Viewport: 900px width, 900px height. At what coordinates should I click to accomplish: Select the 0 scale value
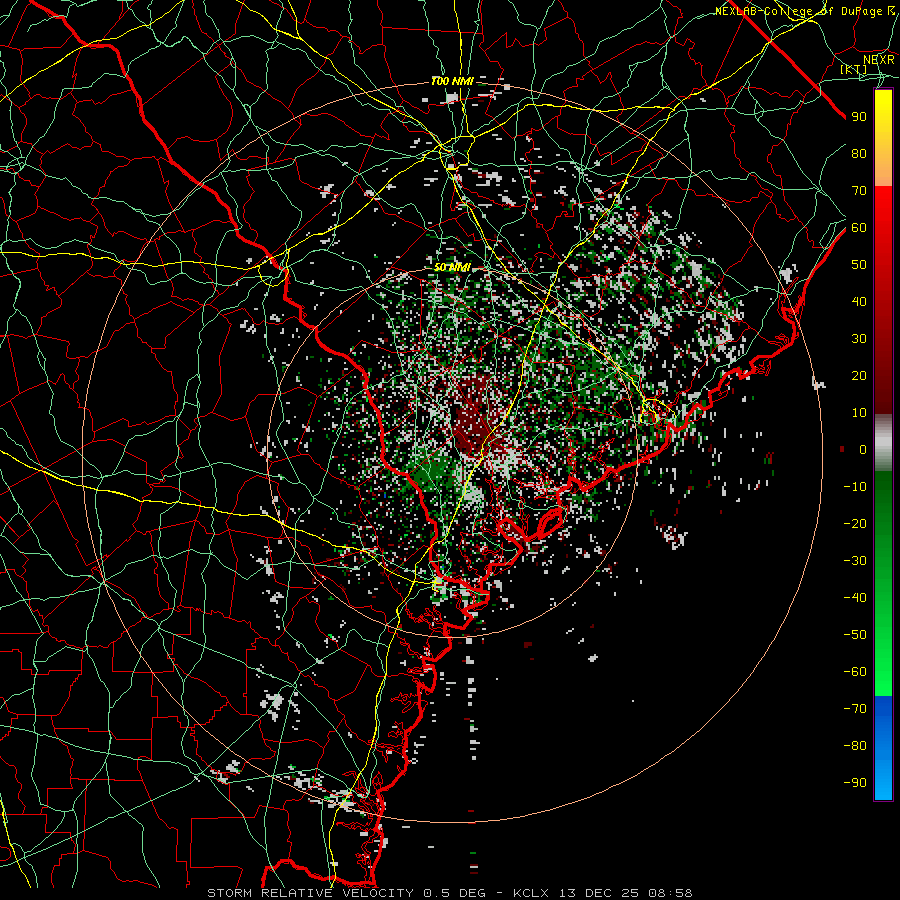pos(863,449)
